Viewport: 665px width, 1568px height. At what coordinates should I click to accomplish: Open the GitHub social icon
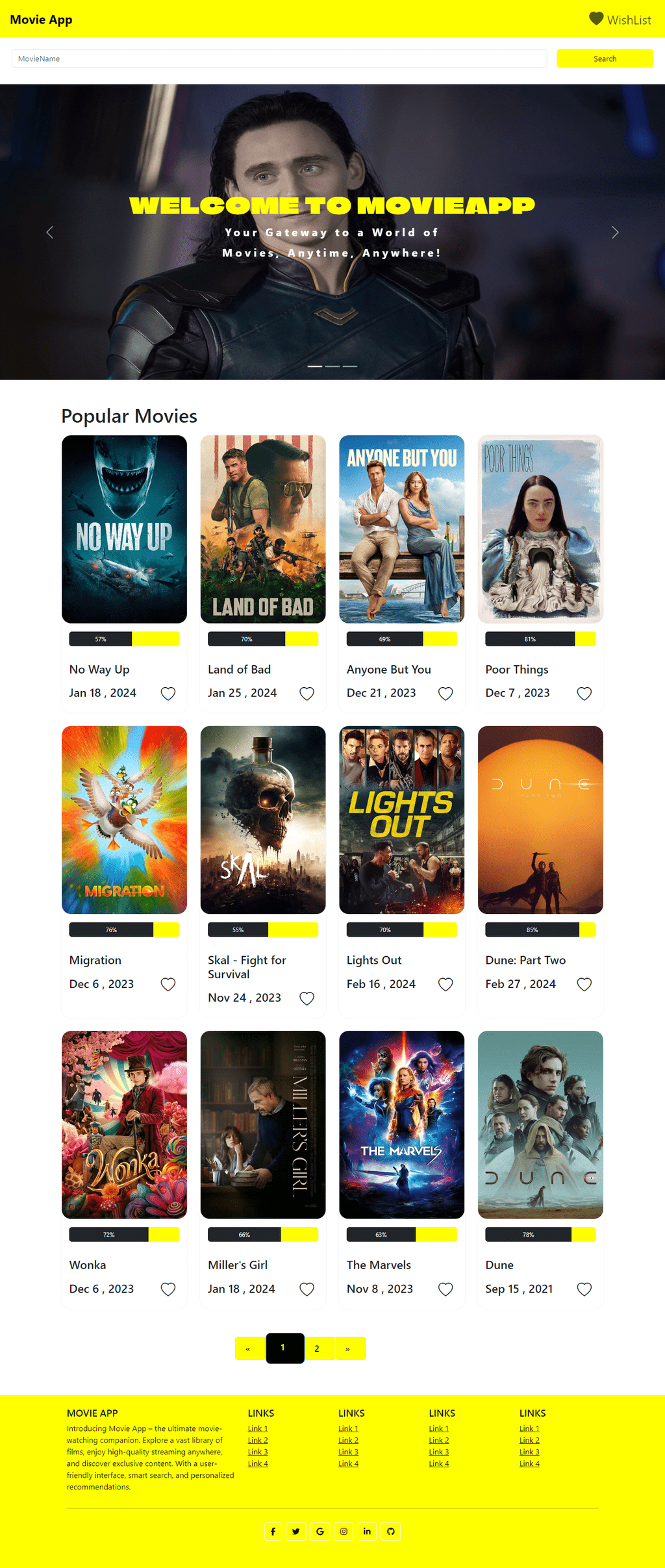[x=391, y=1531]
